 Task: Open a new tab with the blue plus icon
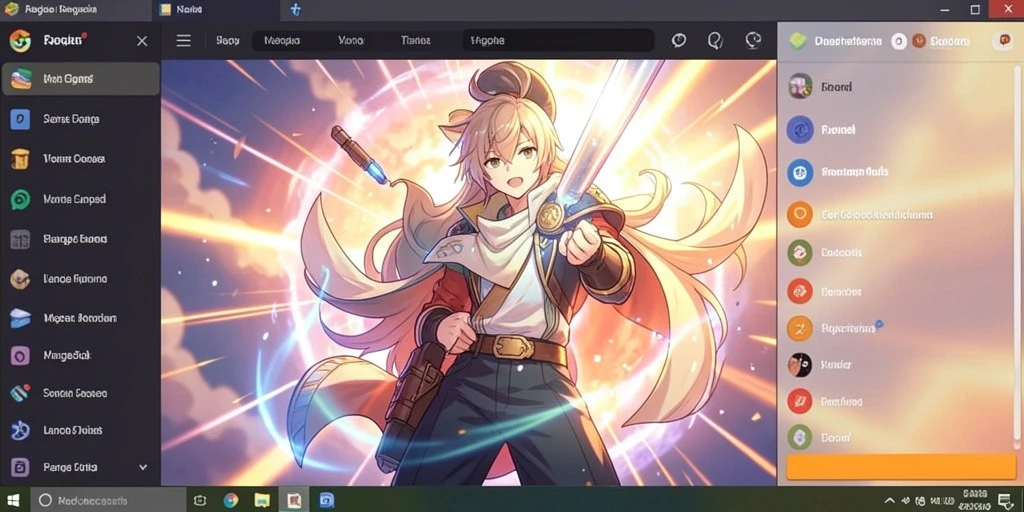pos(296,10)
